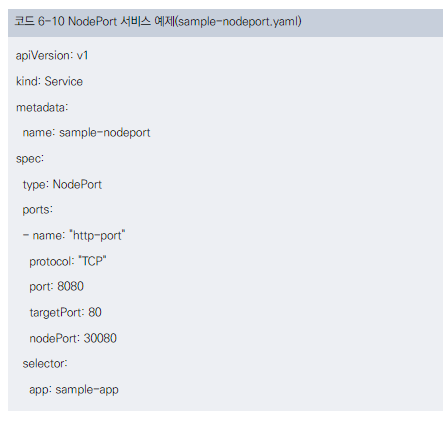Click the type: NodePort line

coord(62,185)
